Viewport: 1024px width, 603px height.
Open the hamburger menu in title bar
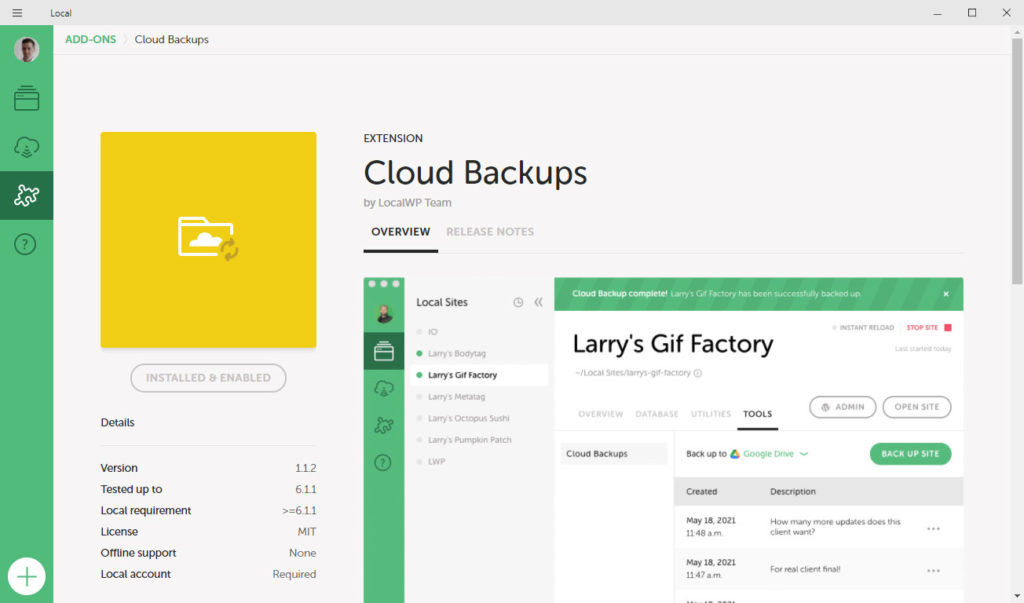tap(17, 12)
